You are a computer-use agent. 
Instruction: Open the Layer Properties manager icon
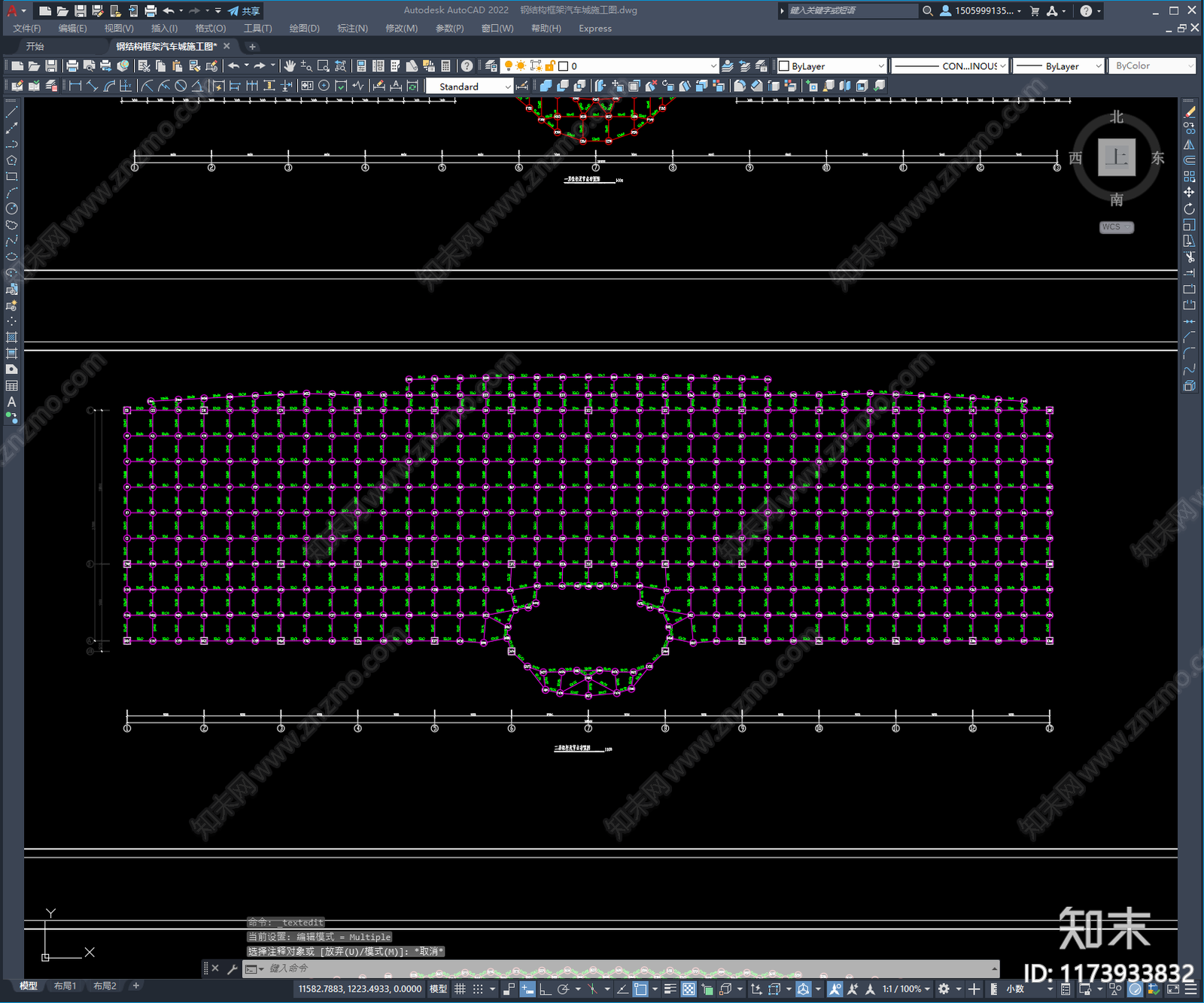[x=491, y=66]
